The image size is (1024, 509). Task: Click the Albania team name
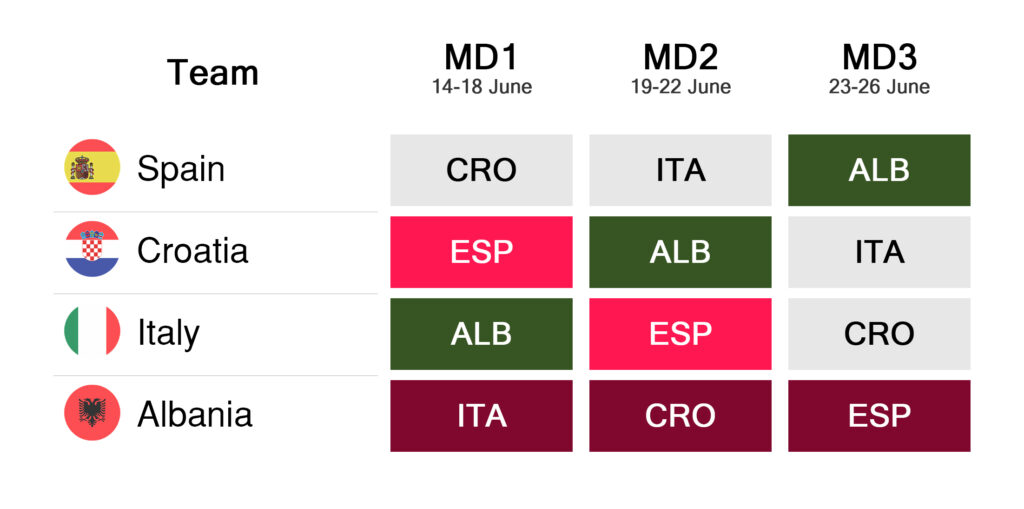(194, 414)
